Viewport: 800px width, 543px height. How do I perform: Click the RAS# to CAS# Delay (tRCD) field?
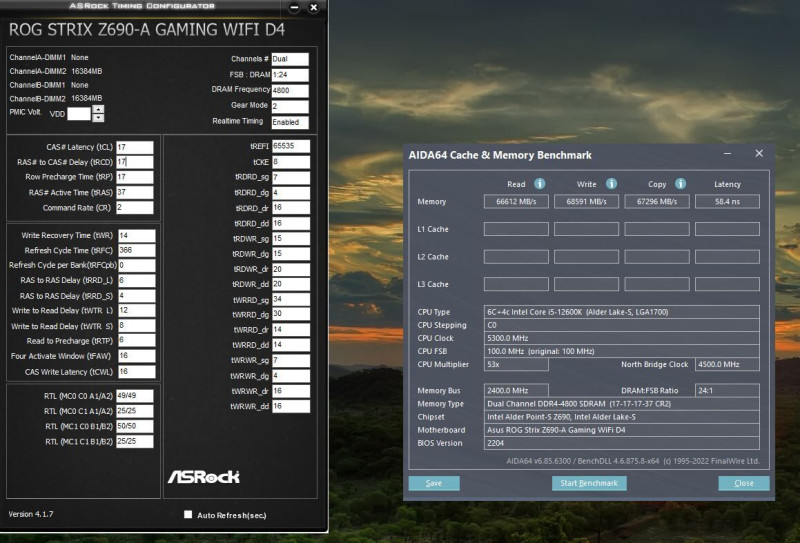135,162
